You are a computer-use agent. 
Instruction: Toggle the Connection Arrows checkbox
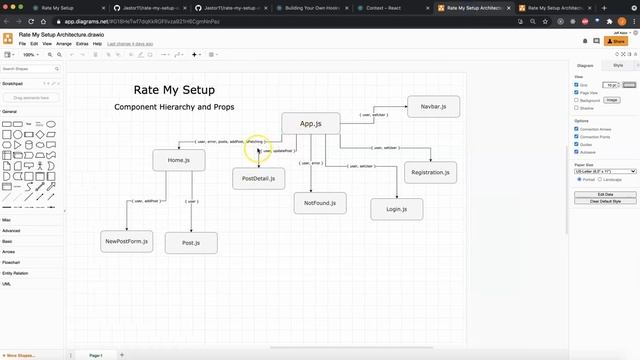click(576, 129)
